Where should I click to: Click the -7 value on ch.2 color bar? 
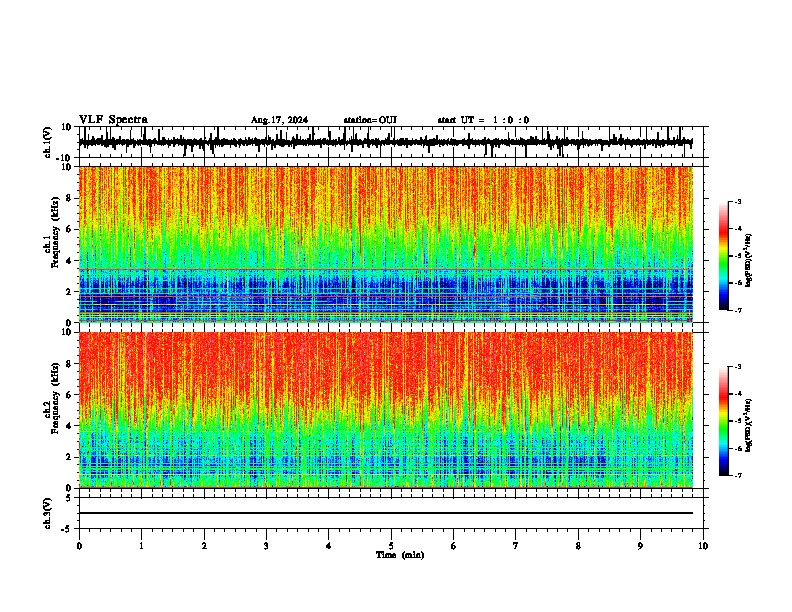[737, 476]
